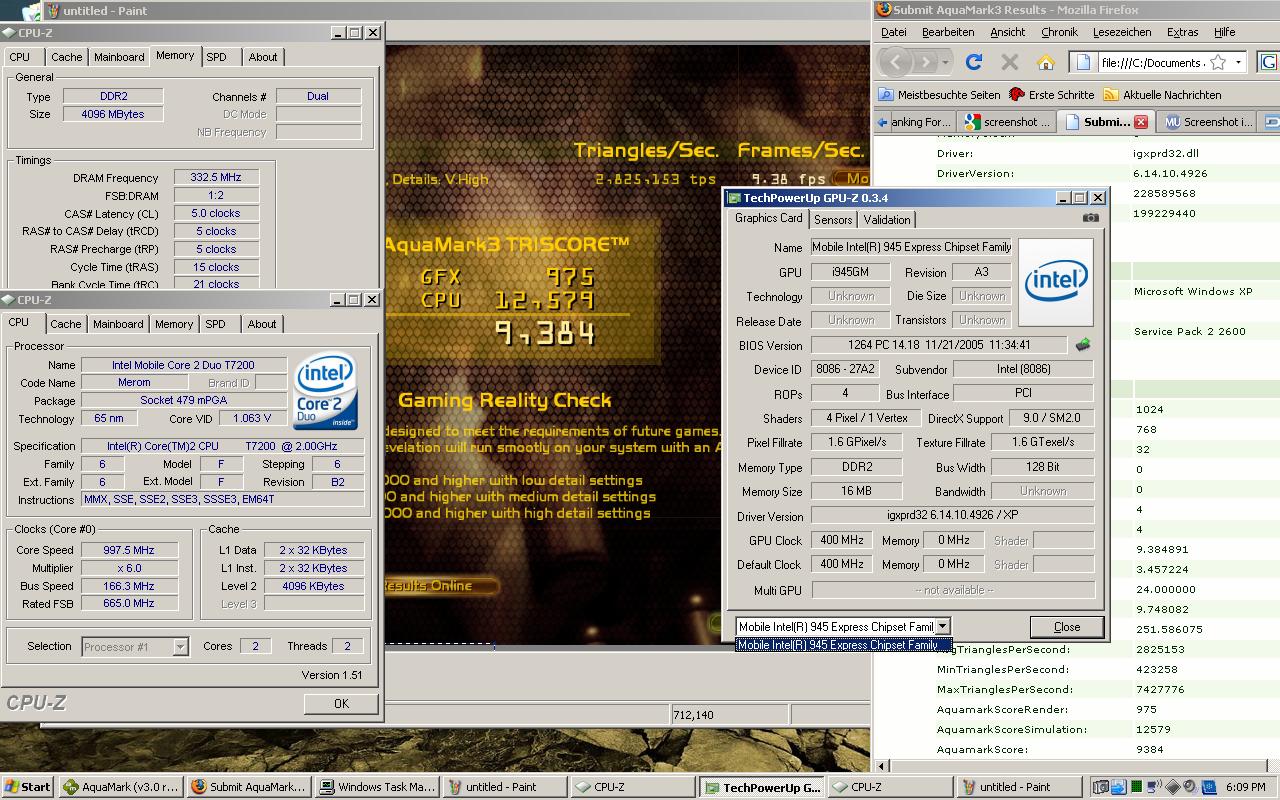Open the Windows Start menu
Image resolution: width=1280 pixels, height=800 pixels.
[x=28, y=787]
